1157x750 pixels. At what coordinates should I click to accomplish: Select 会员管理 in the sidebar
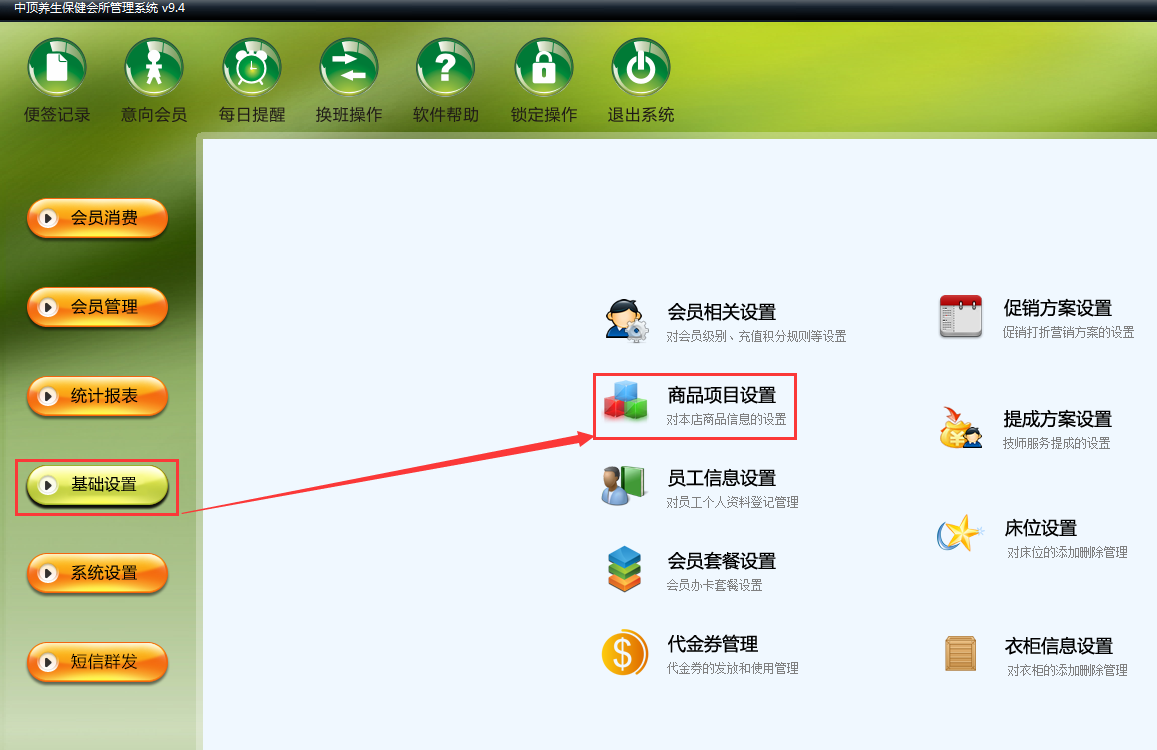[97, 307]
